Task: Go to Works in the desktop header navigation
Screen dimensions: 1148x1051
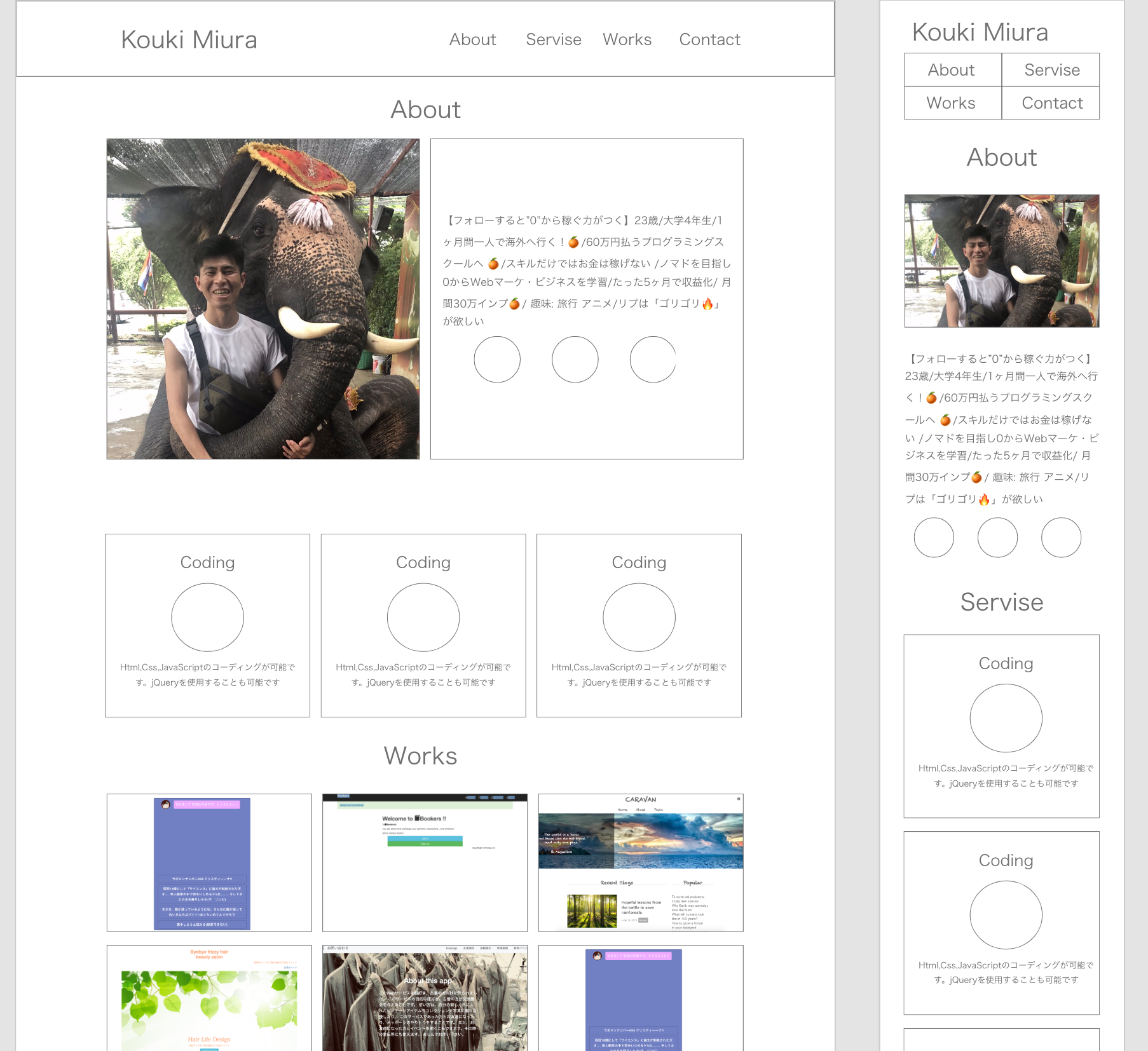Action: point(627,39)
